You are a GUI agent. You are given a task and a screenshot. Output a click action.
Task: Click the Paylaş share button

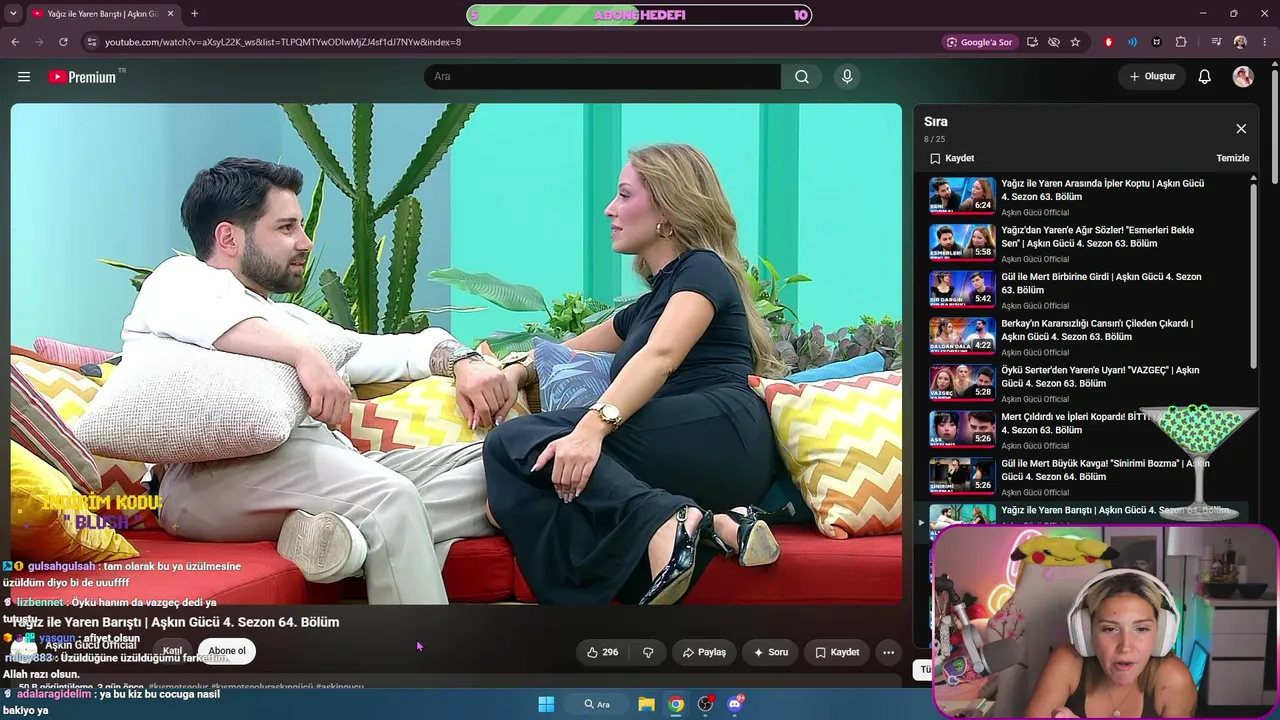click(x=704, y=652)
